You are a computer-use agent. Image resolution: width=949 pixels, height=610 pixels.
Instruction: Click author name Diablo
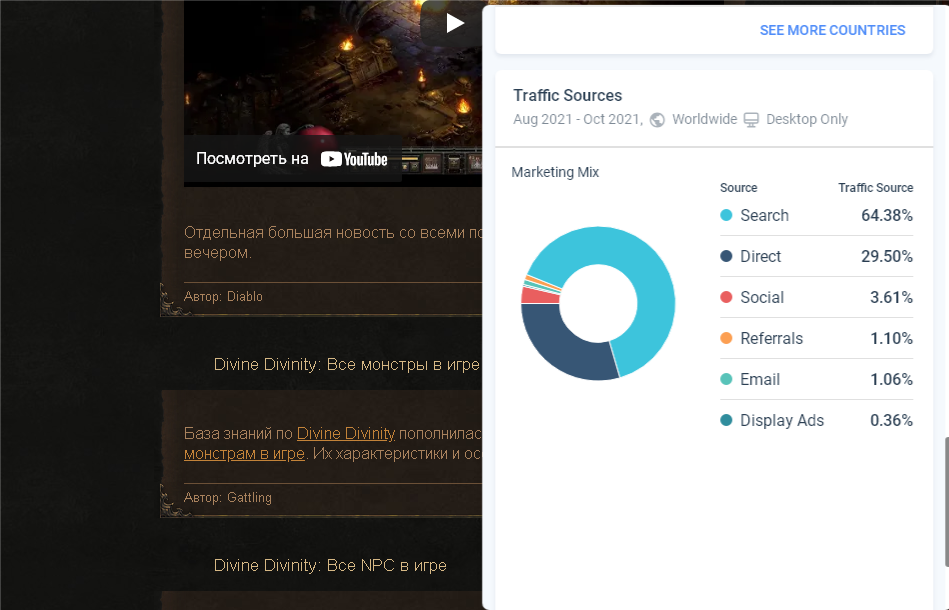[245, 297]
